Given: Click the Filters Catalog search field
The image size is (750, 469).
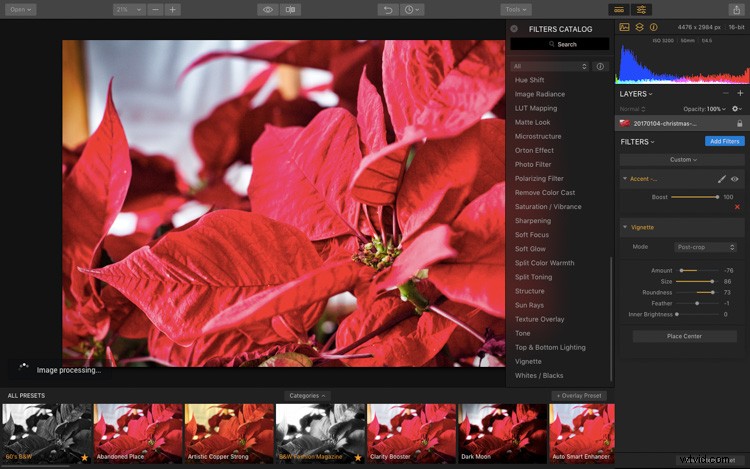Looking at the screenshot, I should (x=560, y=44).
